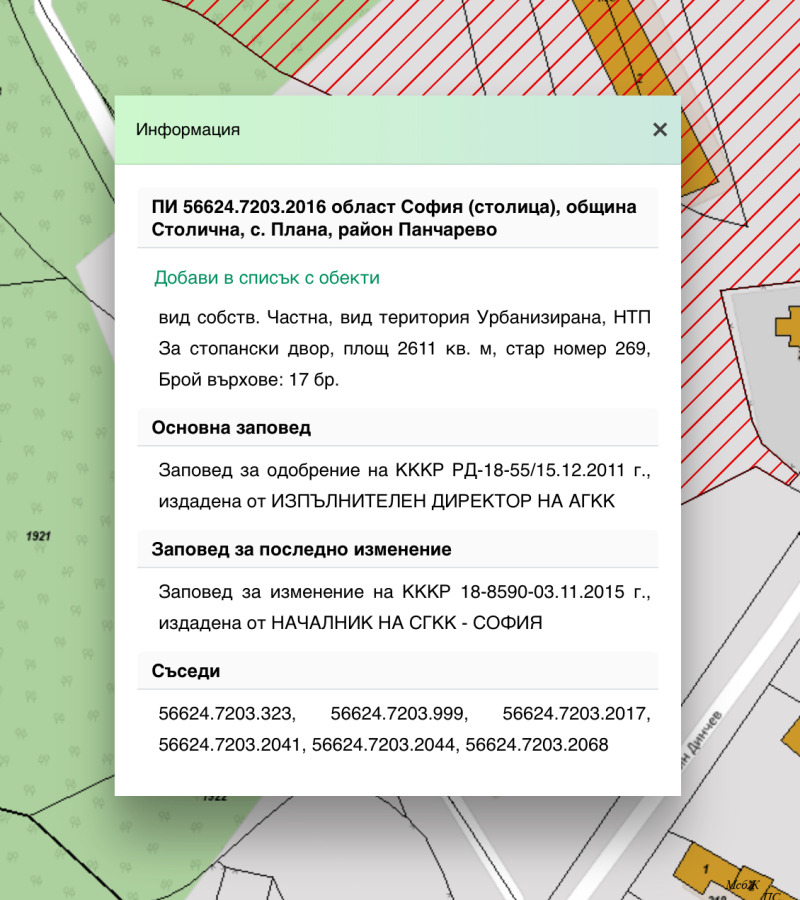Click the Основна заповед section header
800x900 pixels.
coord(231,428)
